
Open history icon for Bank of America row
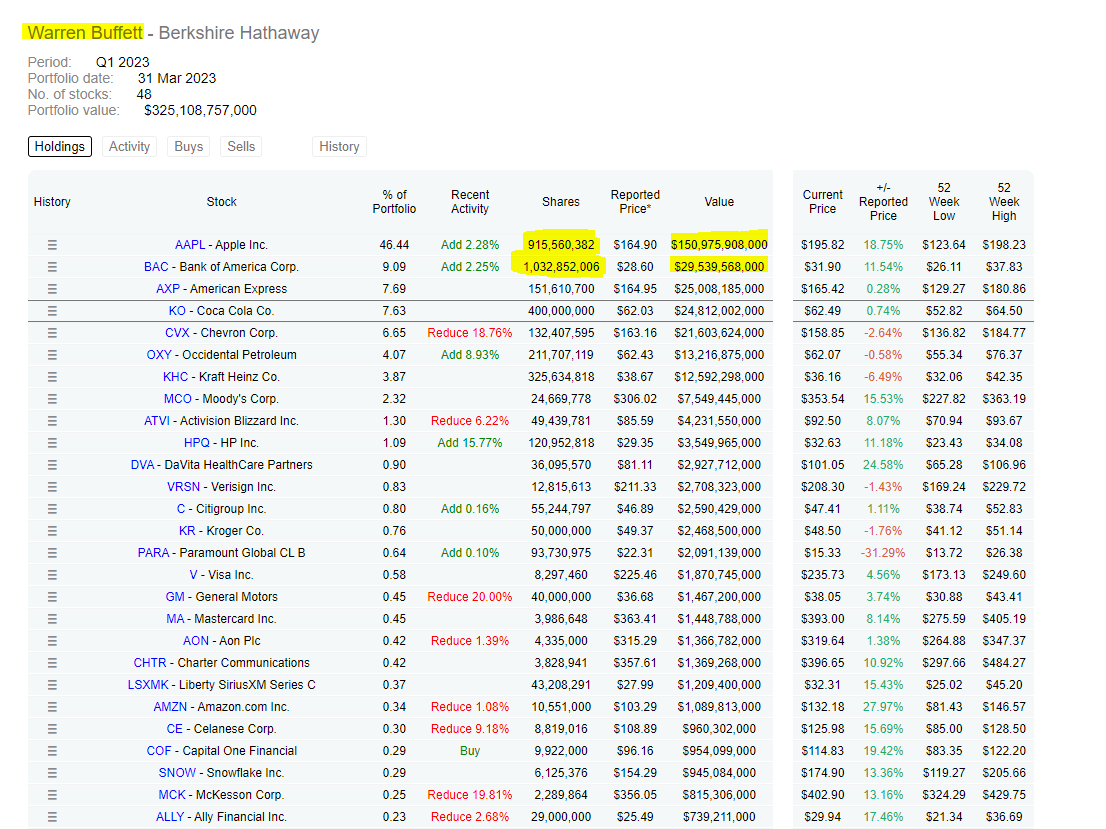(52, 267)
